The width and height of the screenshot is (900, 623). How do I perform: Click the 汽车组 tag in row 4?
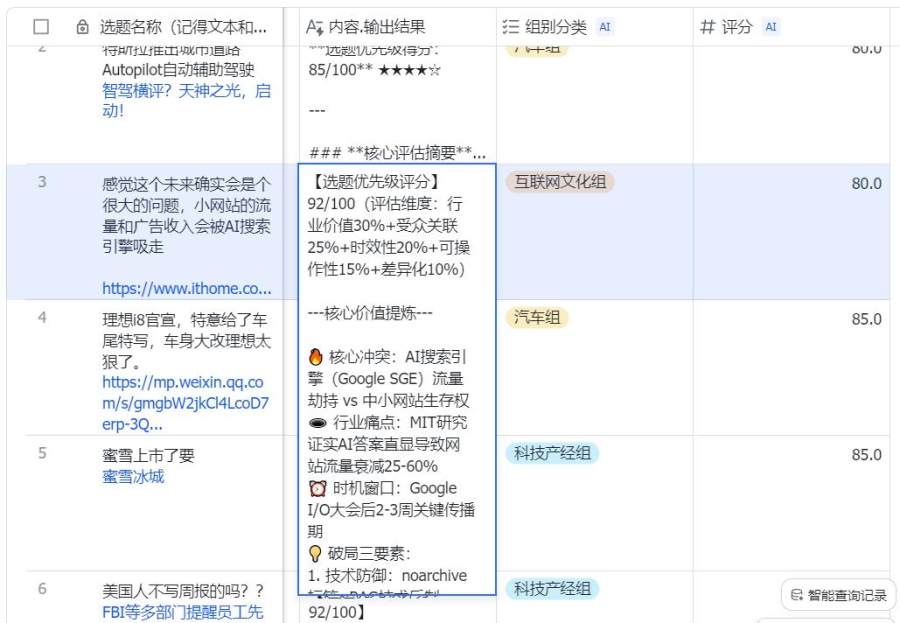coord(538,318)
